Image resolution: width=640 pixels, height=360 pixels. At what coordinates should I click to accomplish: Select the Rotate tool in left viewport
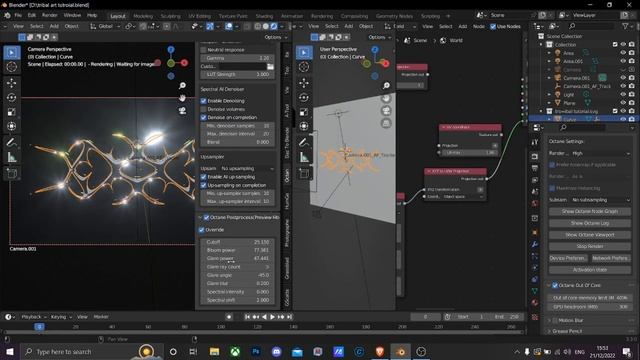pyautogui.click(x=11, y=98)
